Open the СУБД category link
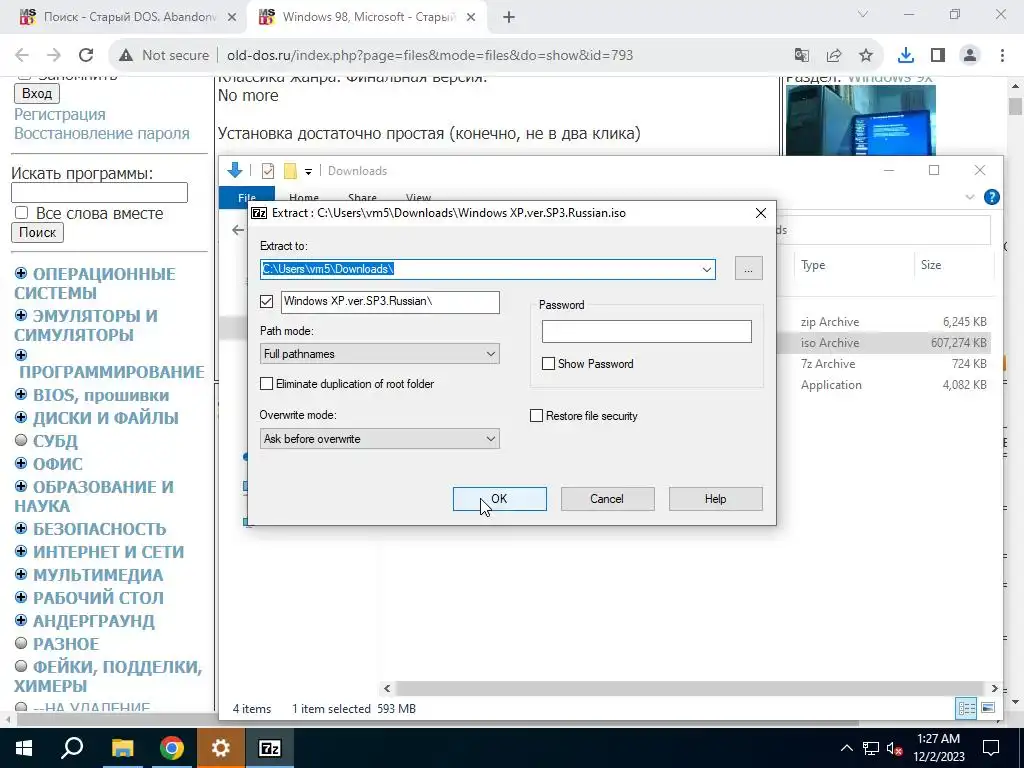Screen dimensions: 1024x768 (x=56, y=441)
